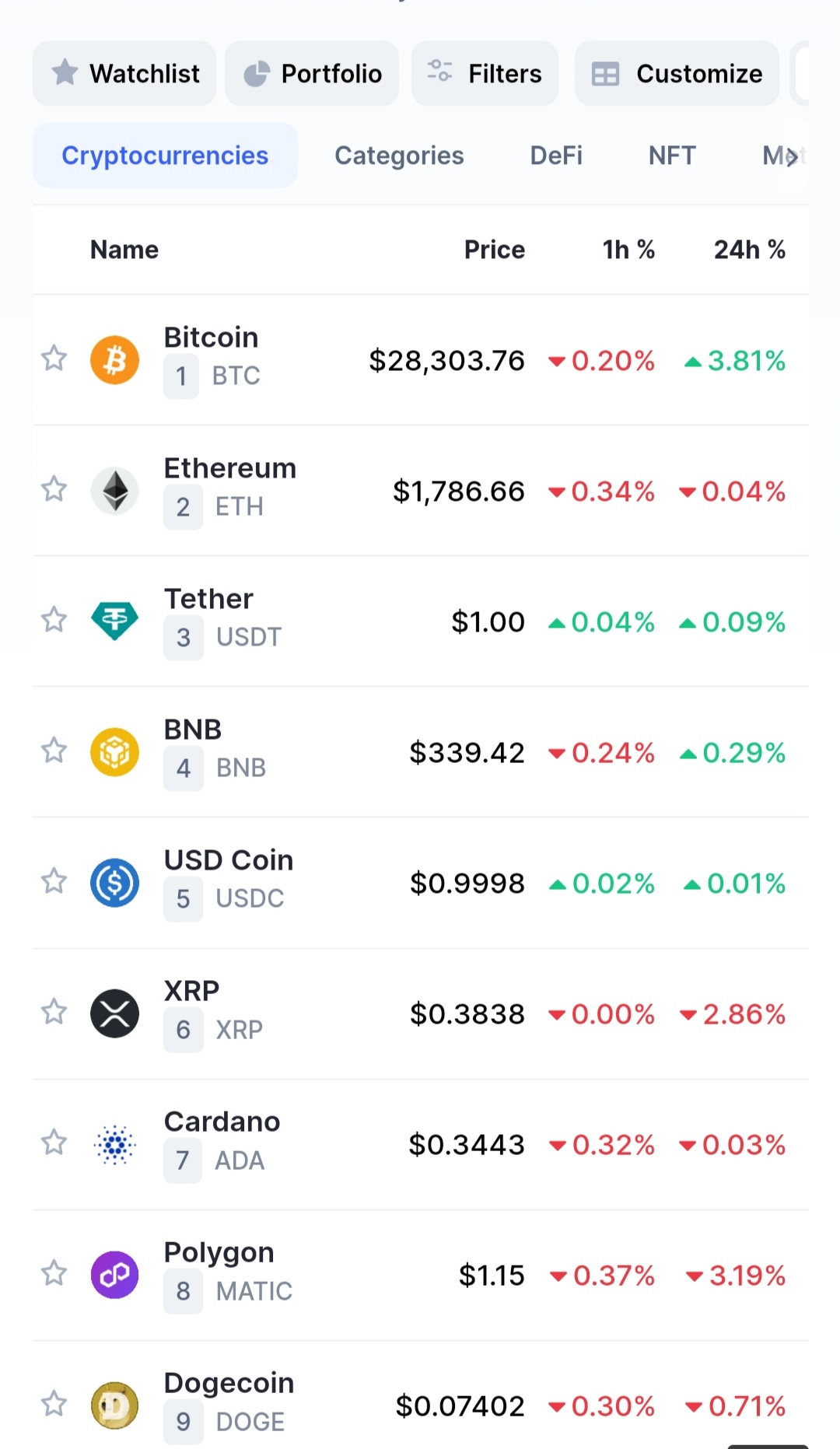840x1449 pixels.
Task: Switch to the Categories tab
Action: coord(399,156)
